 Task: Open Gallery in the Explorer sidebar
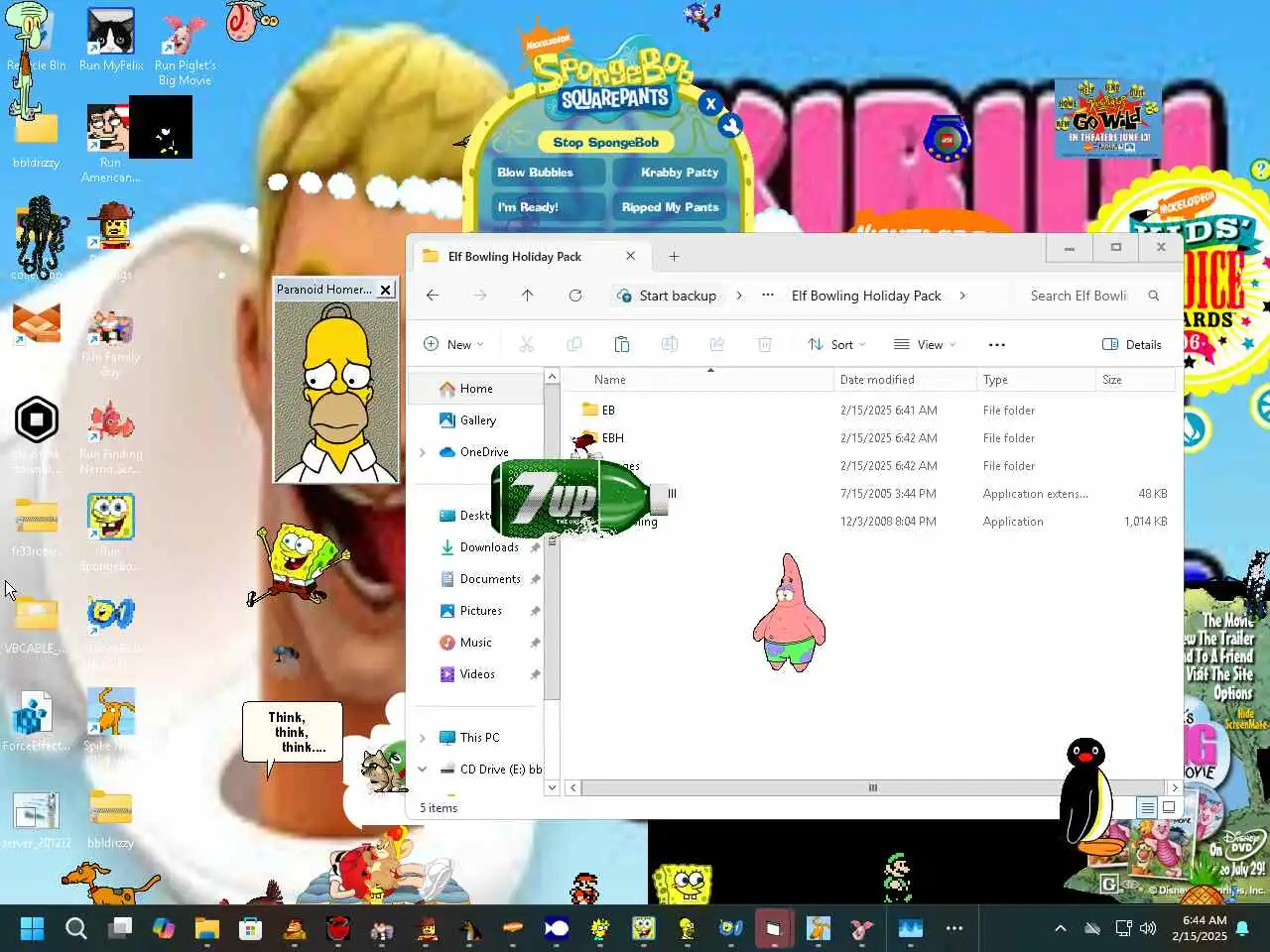(x=477, y=420)
